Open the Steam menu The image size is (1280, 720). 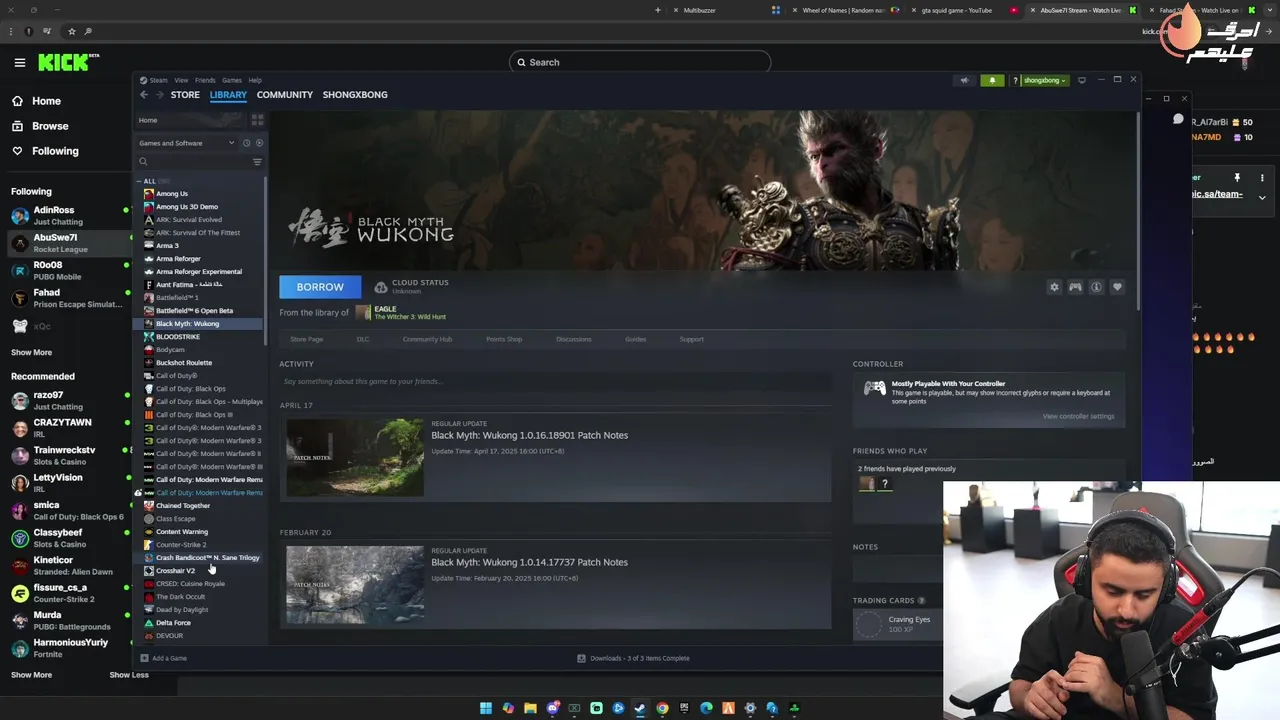click(x=158, y=80)
